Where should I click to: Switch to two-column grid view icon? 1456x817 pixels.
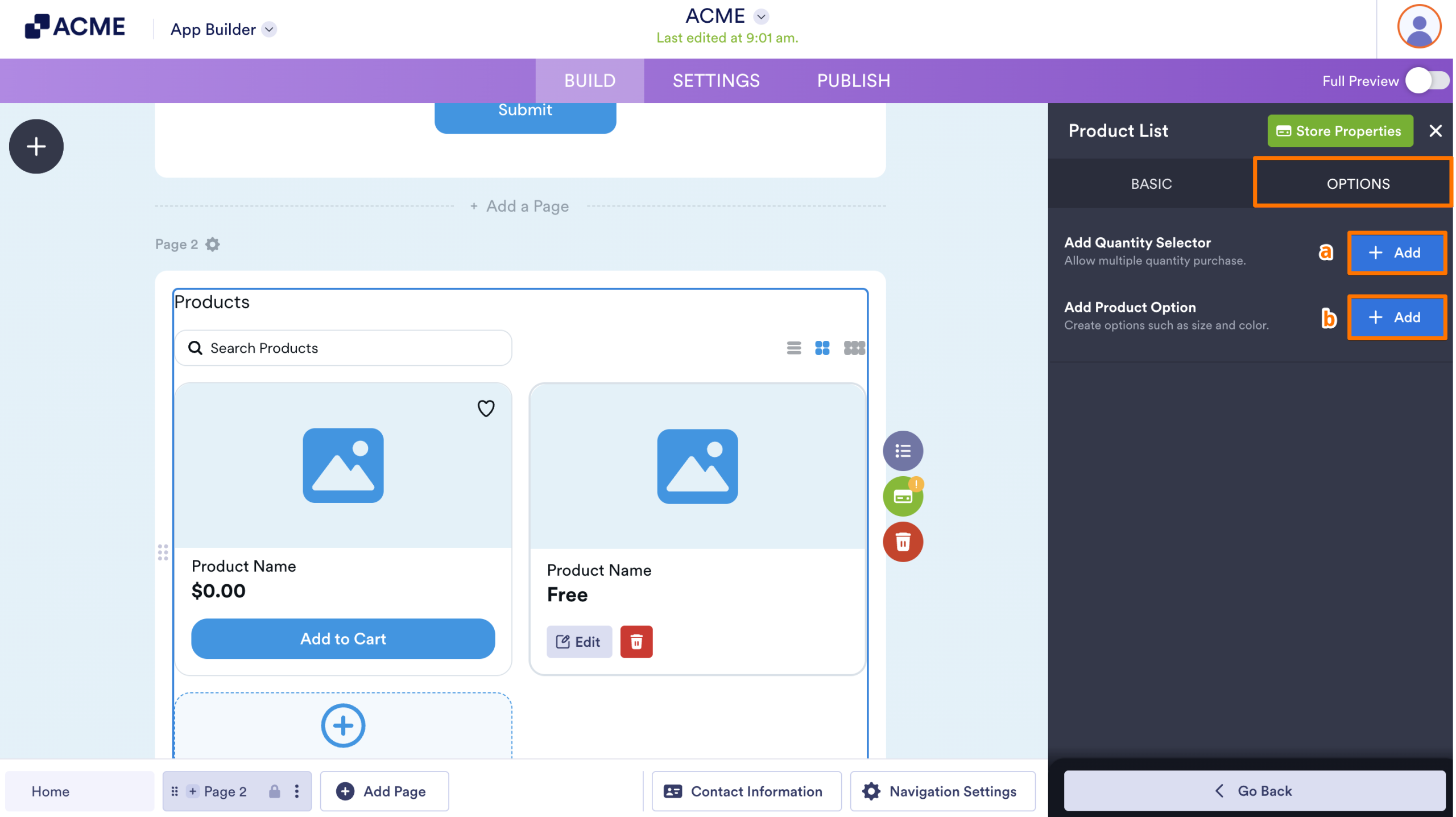824,348
